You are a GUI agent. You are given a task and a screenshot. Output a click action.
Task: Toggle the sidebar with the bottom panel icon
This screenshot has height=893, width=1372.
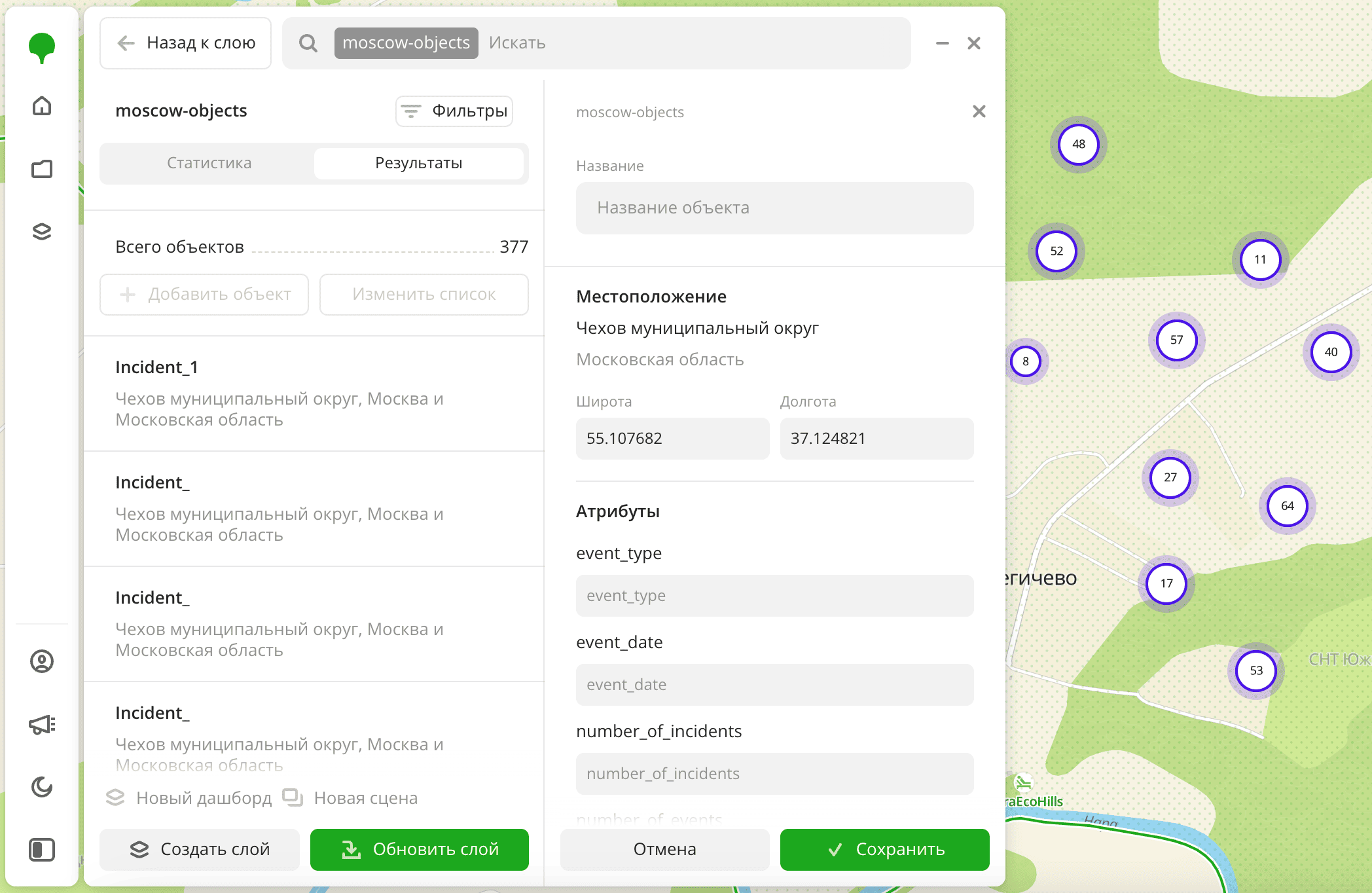pos(42,850)
